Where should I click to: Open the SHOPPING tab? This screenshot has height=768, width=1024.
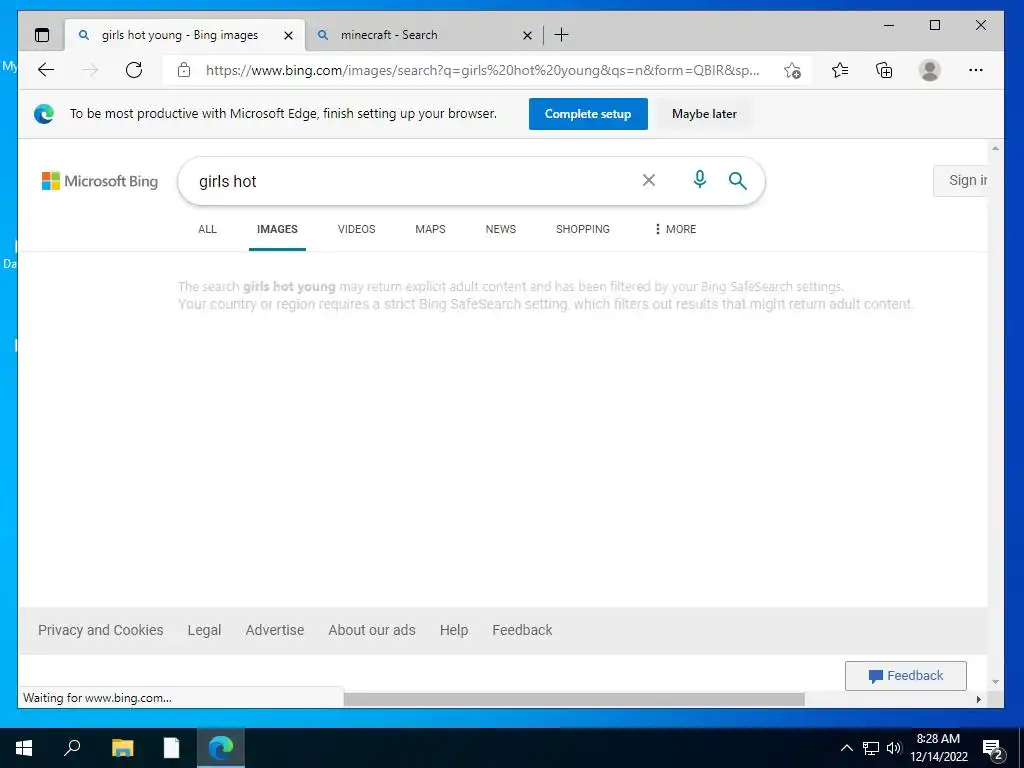pos(583,229)
